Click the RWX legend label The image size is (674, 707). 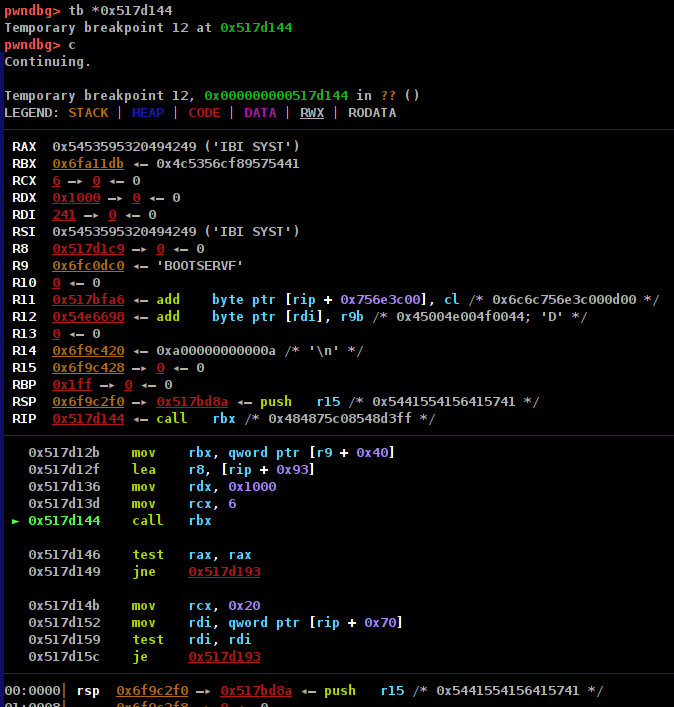pyautogui.click(x=312, y=113)
